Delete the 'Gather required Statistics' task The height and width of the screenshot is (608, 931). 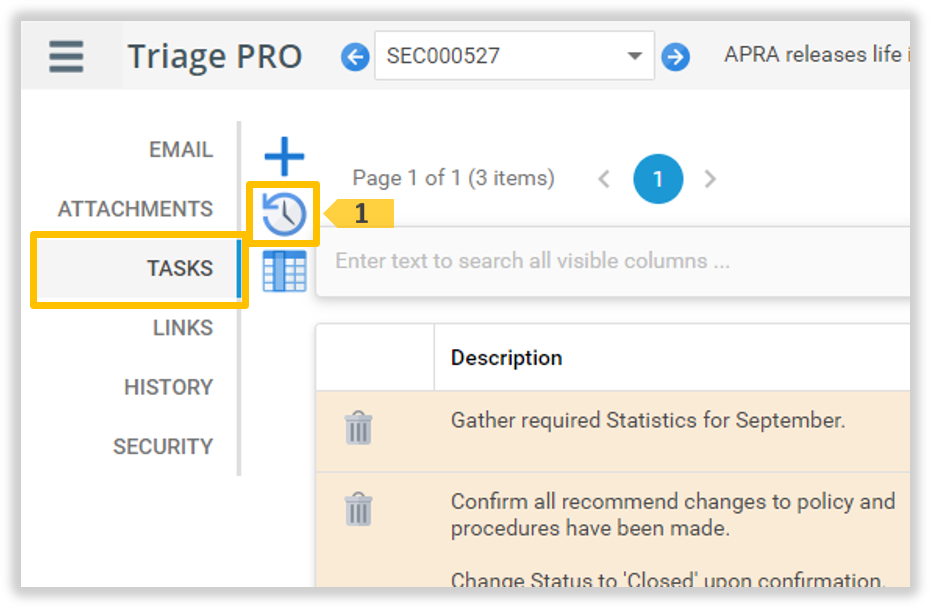point(358,426)
